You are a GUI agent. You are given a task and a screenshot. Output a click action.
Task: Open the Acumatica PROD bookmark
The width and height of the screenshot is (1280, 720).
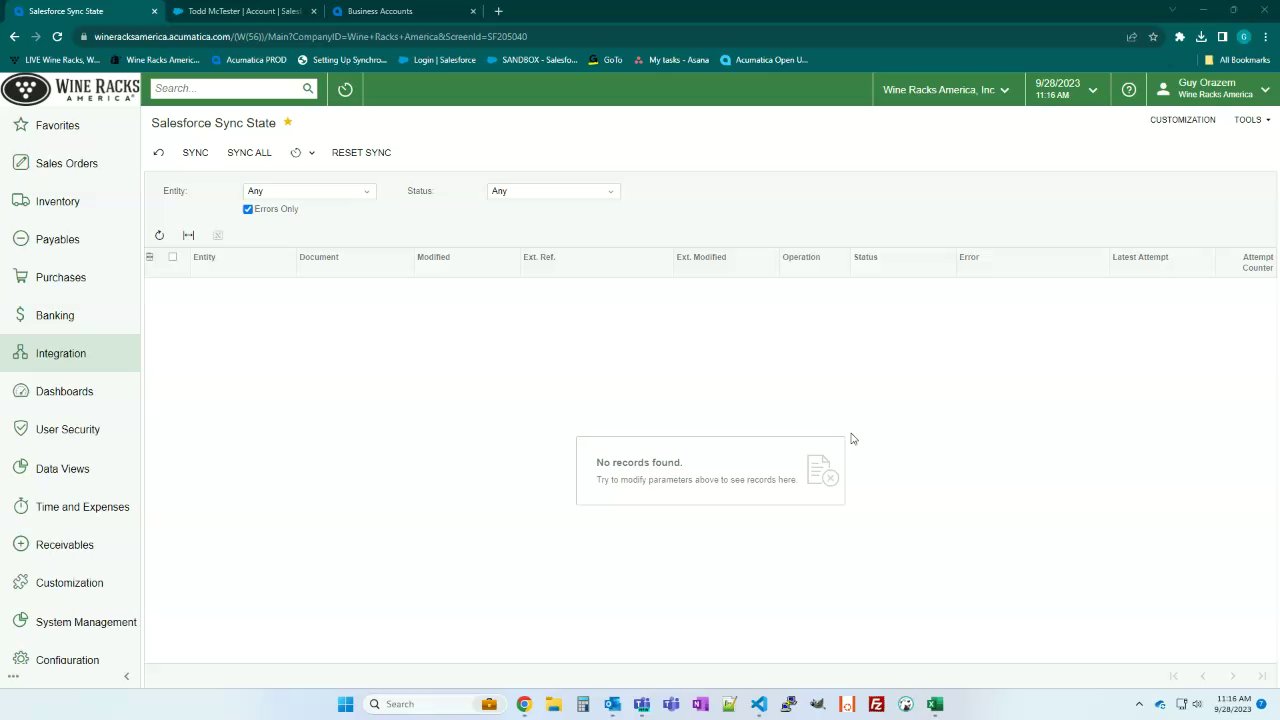[x=249, y=60]
